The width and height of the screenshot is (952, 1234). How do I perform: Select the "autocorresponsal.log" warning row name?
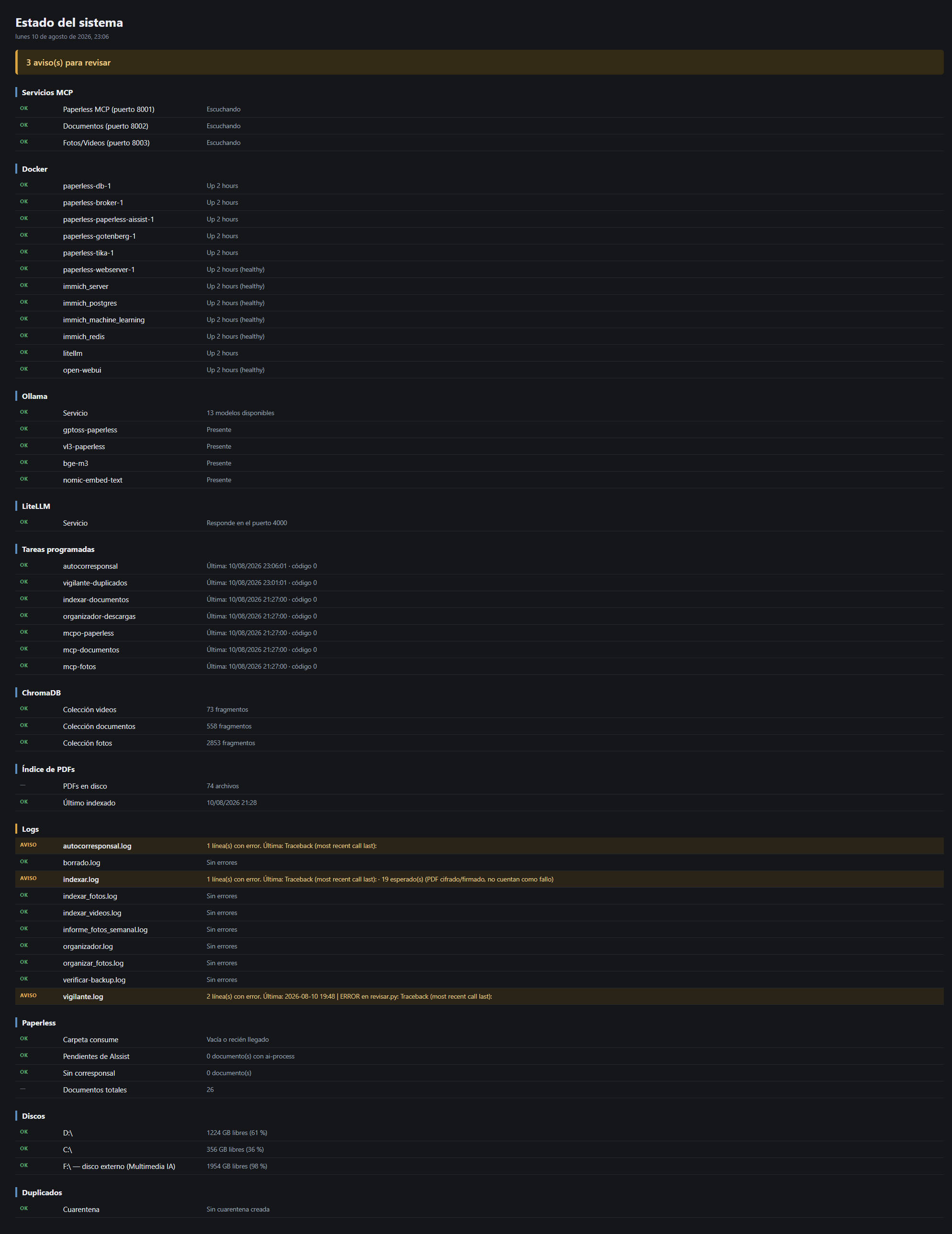[x=97, y=846]
